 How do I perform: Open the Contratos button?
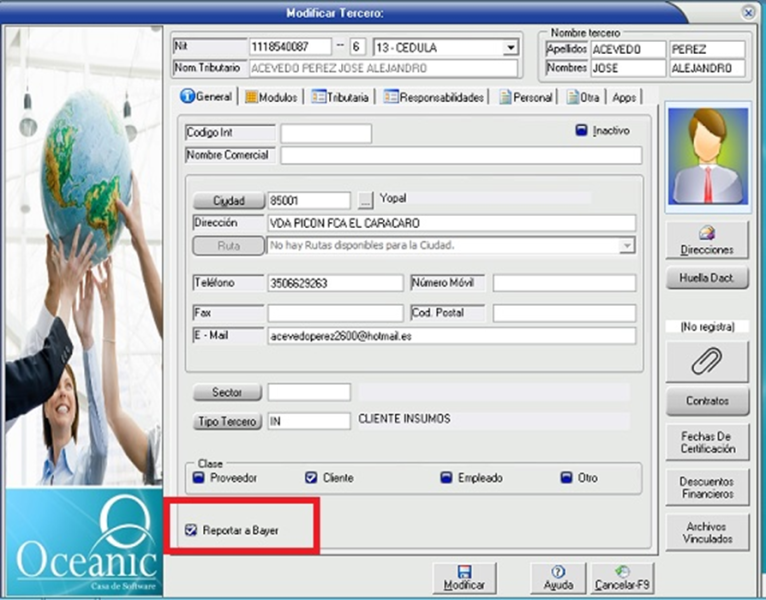click(x=707, y=401)
